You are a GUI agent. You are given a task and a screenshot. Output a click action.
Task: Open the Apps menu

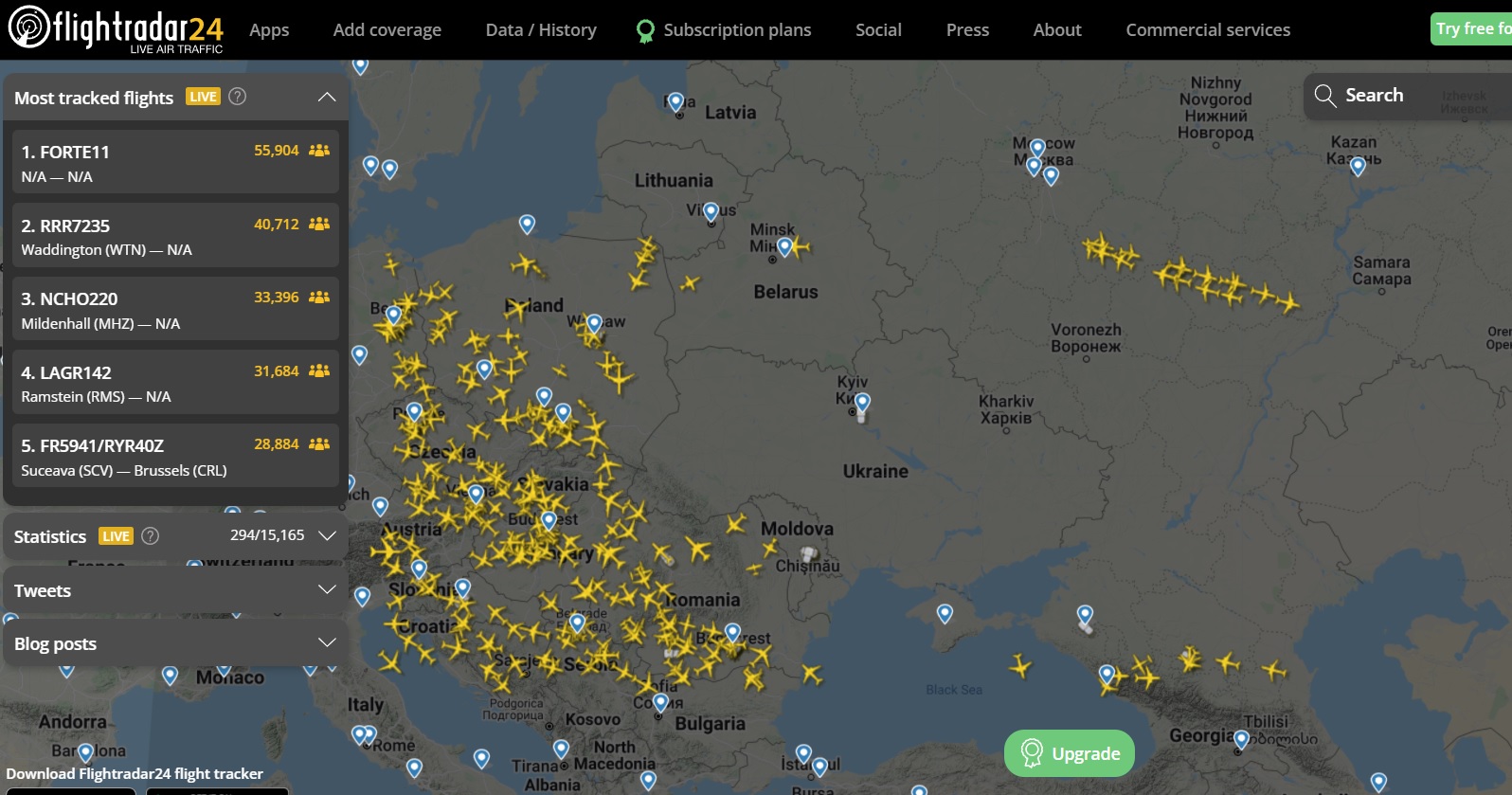pyautogui.click(x=269, y=30)
